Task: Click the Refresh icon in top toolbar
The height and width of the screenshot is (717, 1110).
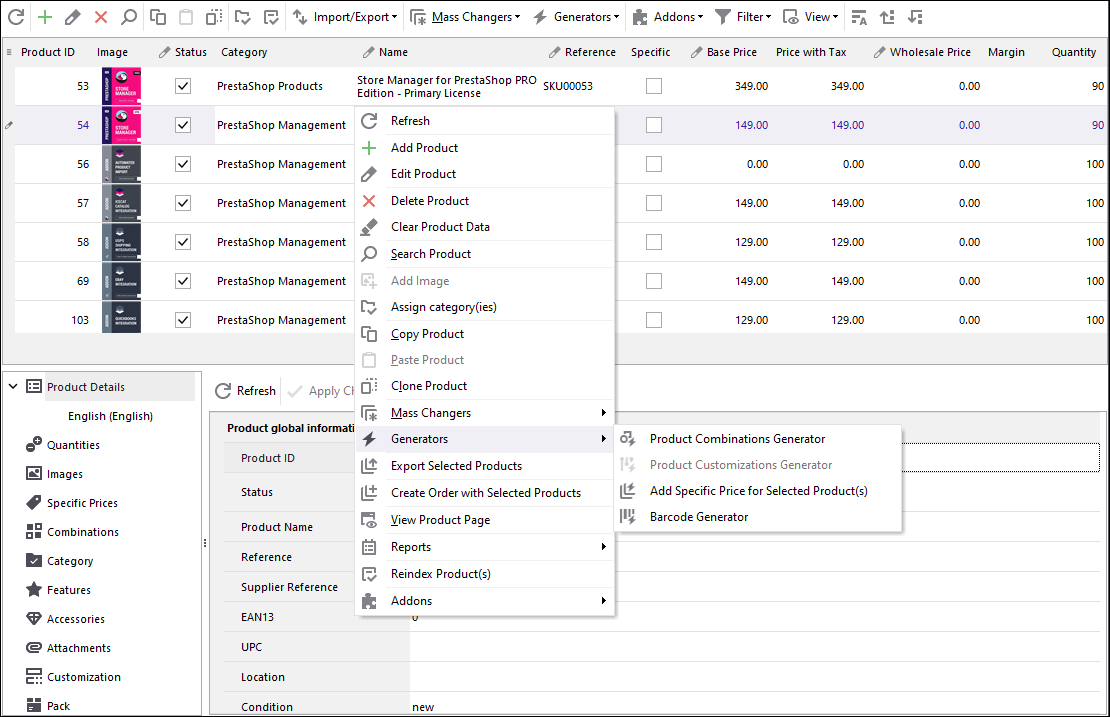Action: [x=16, y=17]
